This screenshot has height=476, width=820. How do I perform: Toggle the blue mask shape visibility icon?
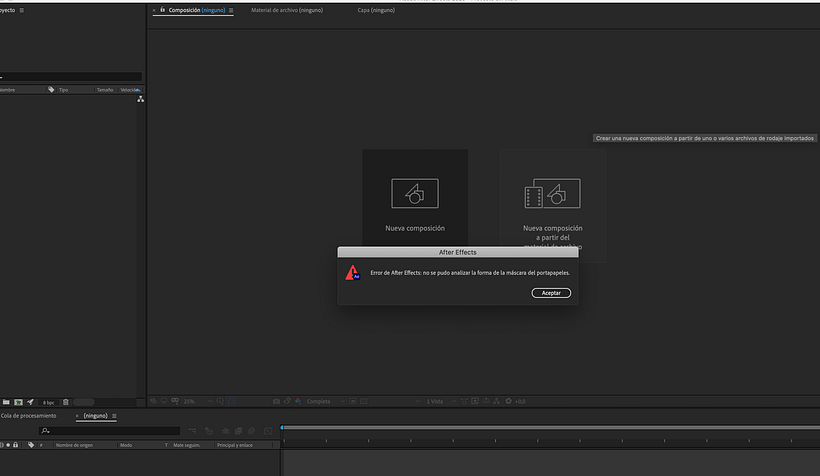[231, 401]
